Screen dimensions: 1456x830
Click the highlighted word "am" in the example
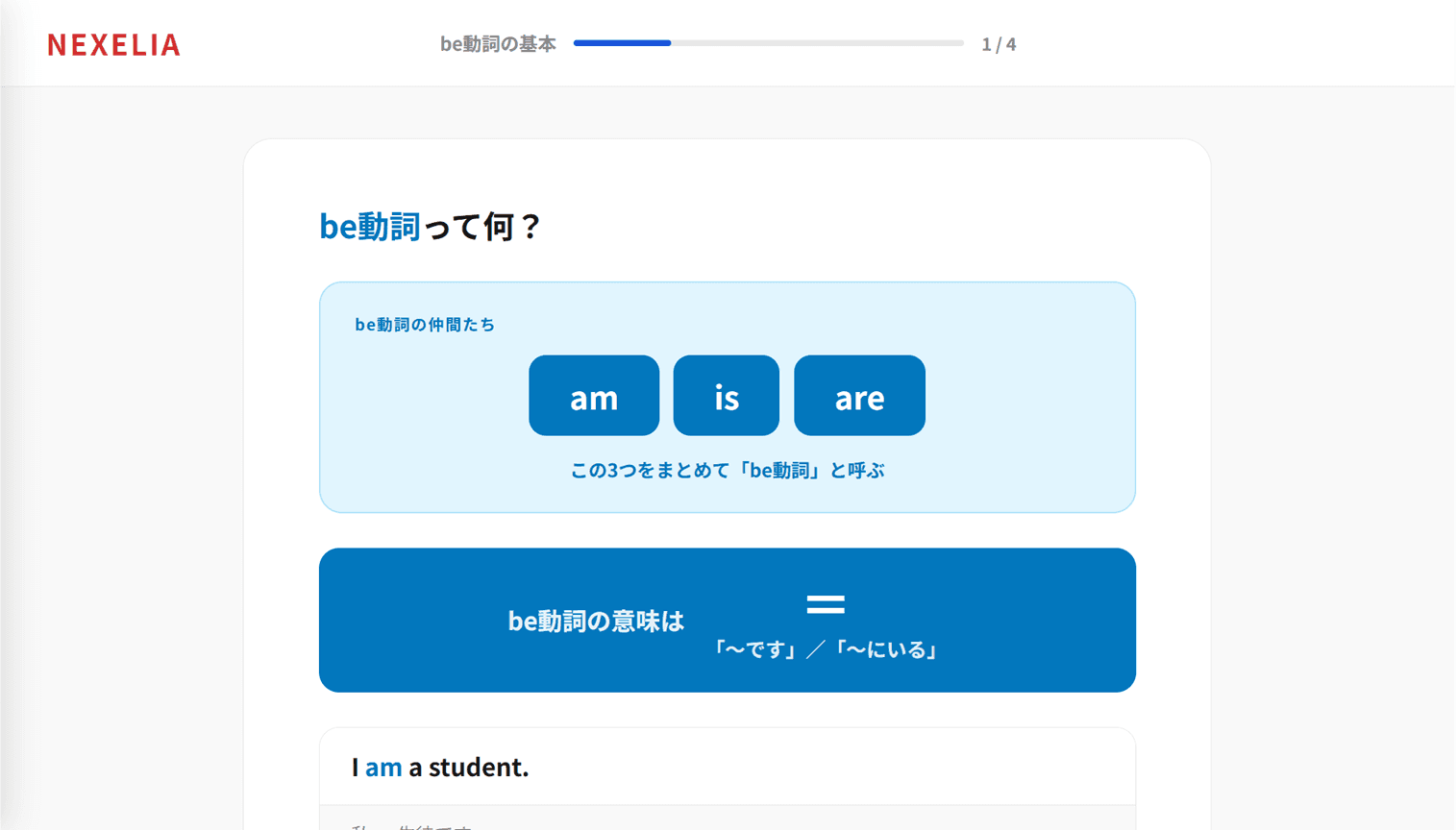tap(383, 767)
